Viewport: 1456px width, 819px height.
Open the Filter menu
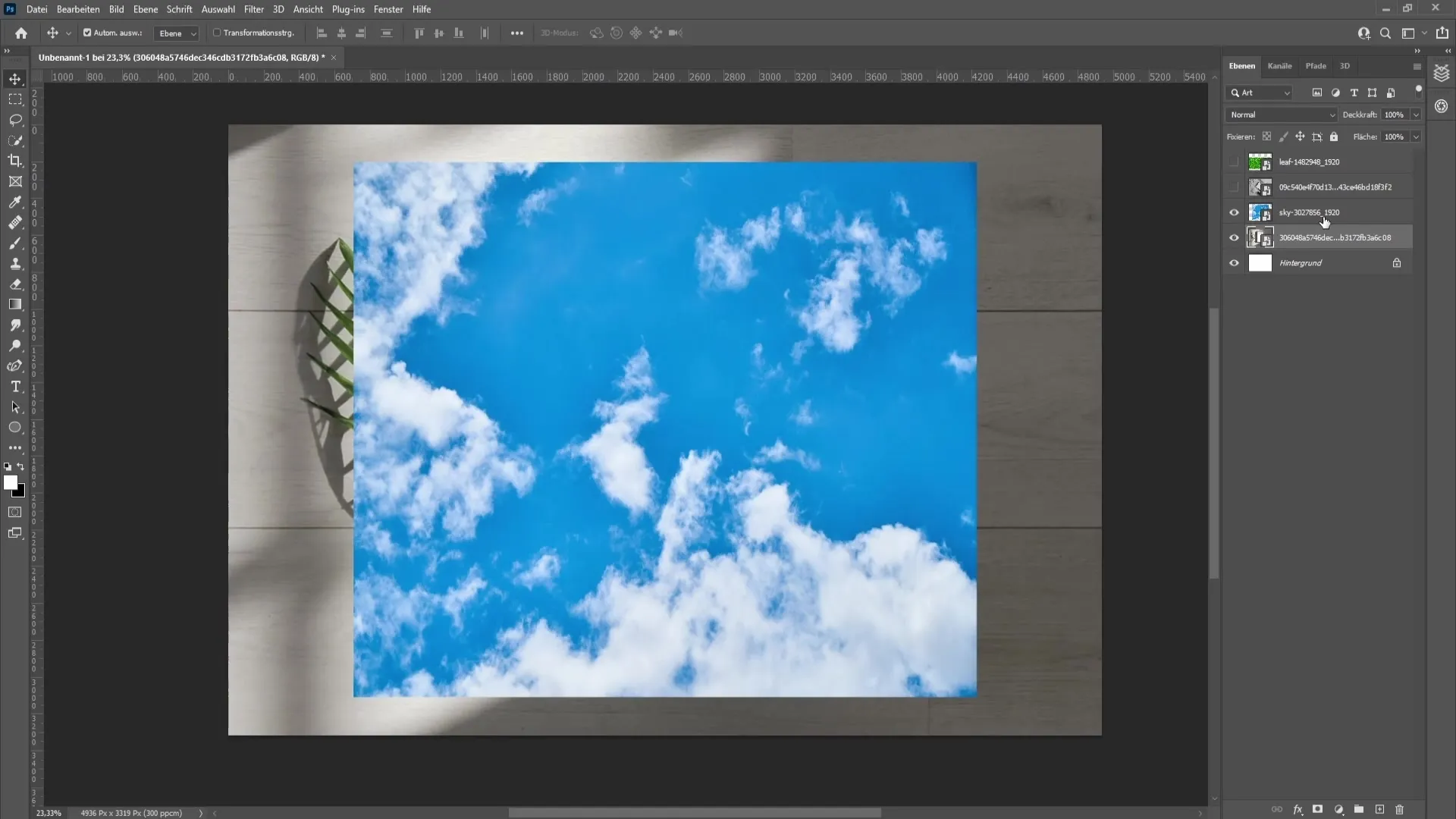click(254, 9)
